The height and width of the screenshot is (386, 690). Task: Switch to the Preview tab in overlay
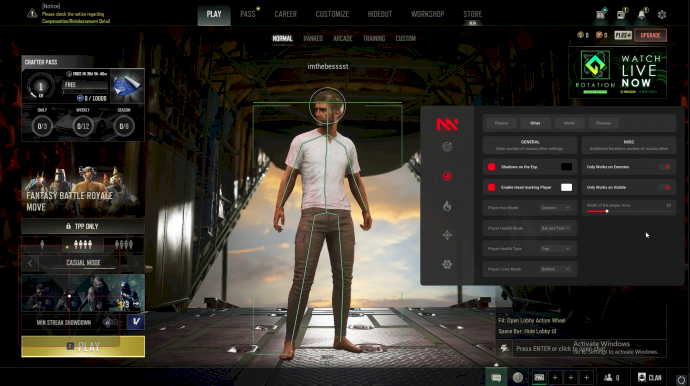[603, 123]
